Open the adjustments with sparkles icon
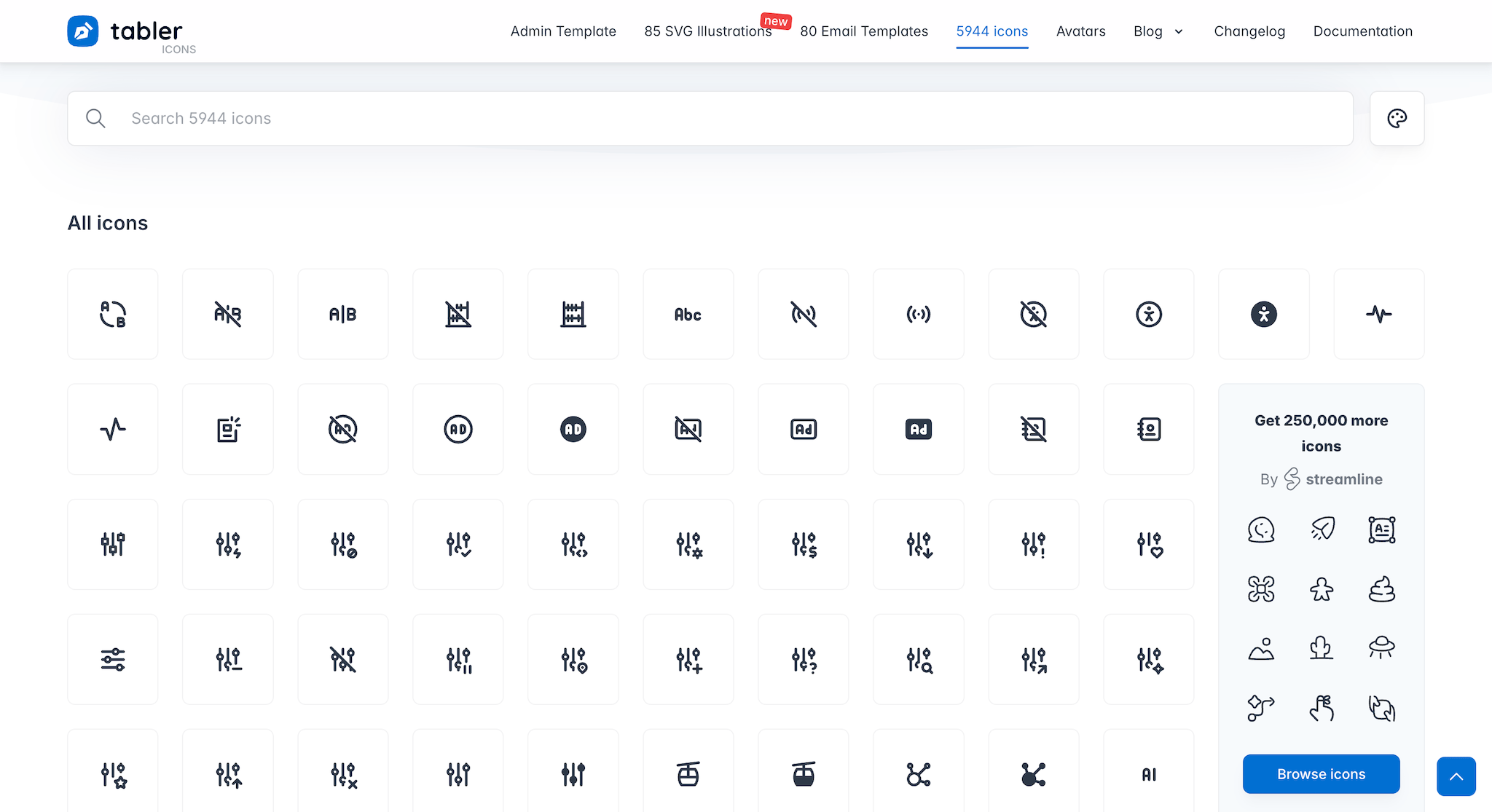The image size is (1492, 812). tap(1149, 659)
